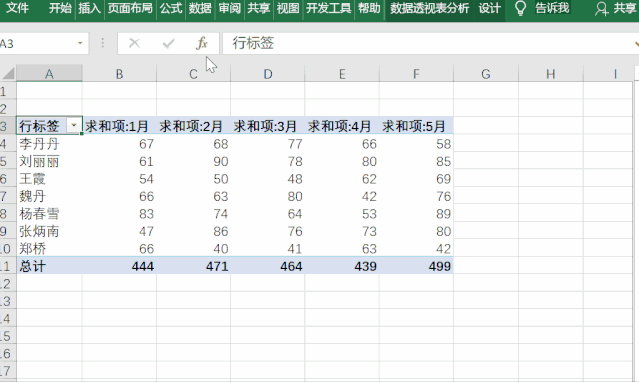The image size is (639, 382).
Task: Click the select-all corner triangle
Action: point(8,73)
